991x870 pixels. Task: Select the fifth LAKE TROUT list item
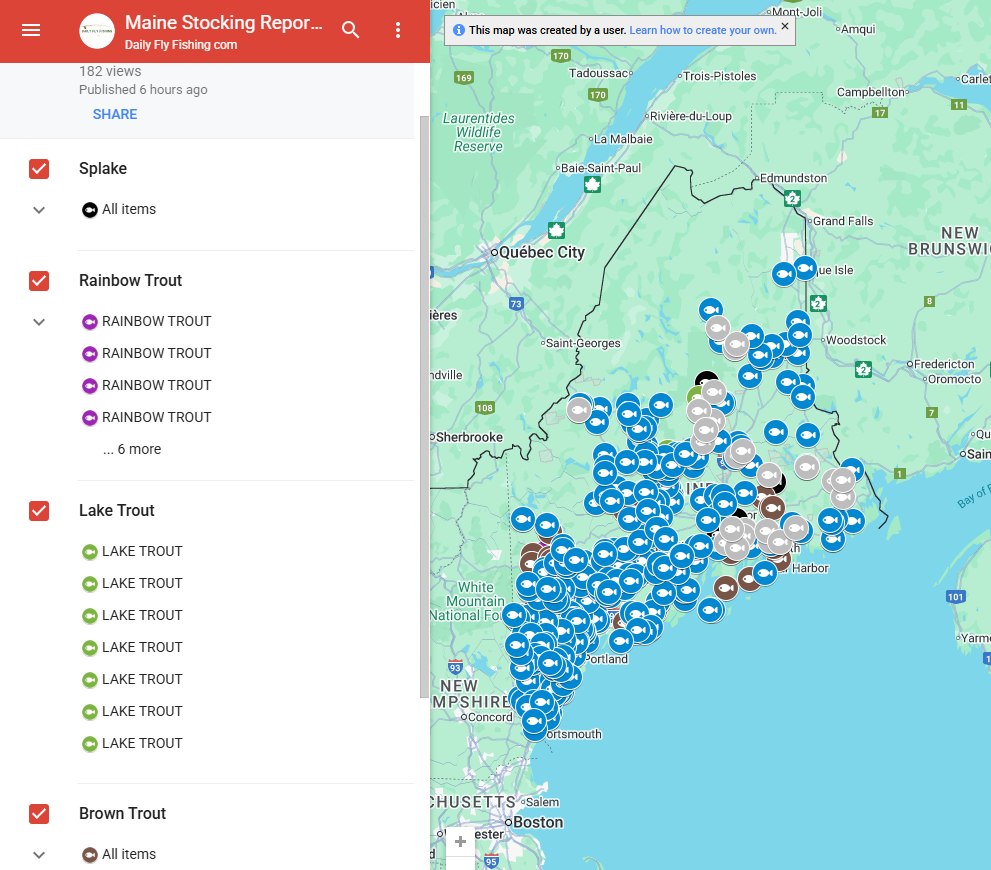[132, 679]
